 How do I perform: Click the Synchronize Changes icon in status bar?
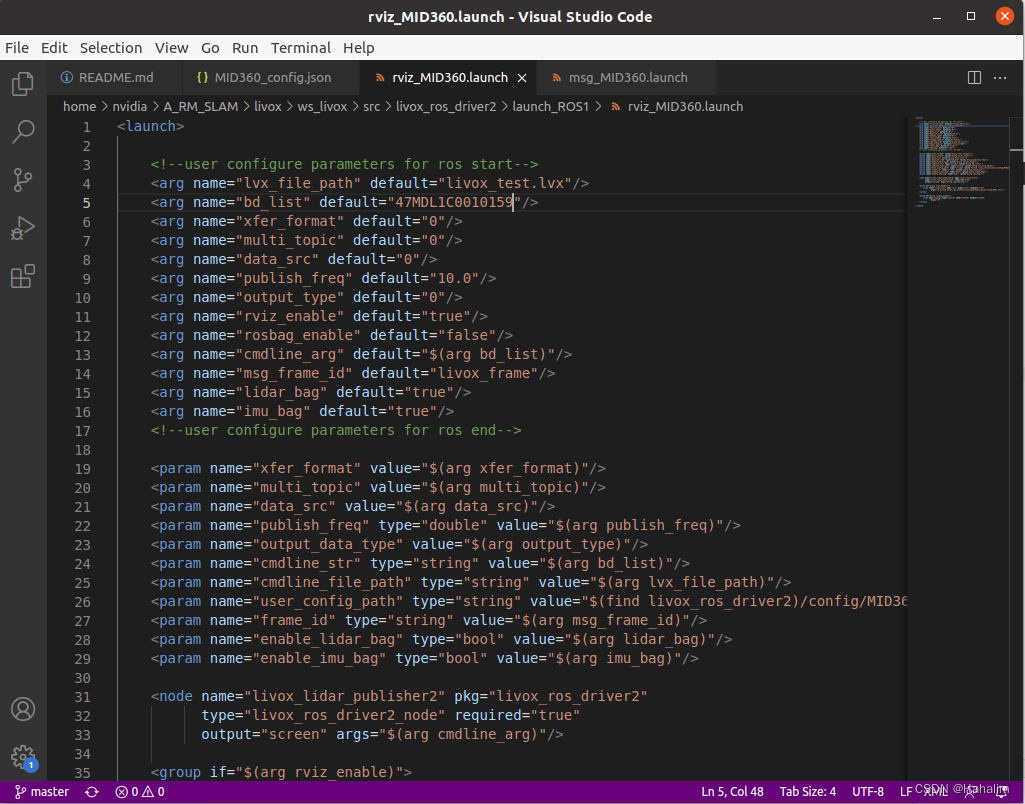92,792
